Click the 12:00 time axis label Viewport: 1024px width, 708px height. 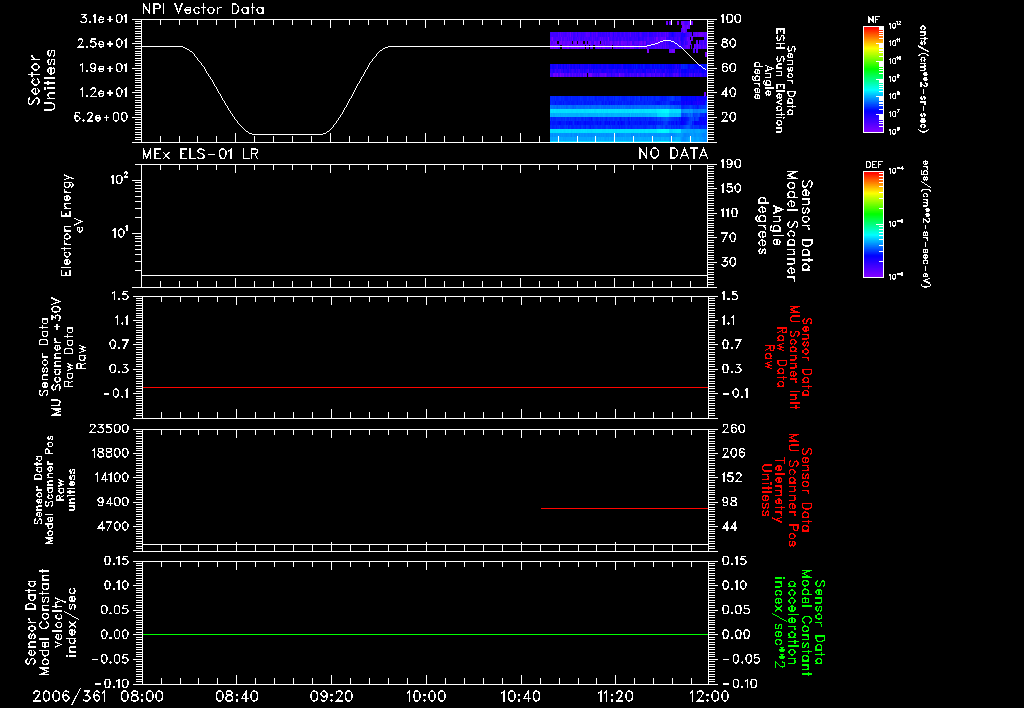(709, 696)
